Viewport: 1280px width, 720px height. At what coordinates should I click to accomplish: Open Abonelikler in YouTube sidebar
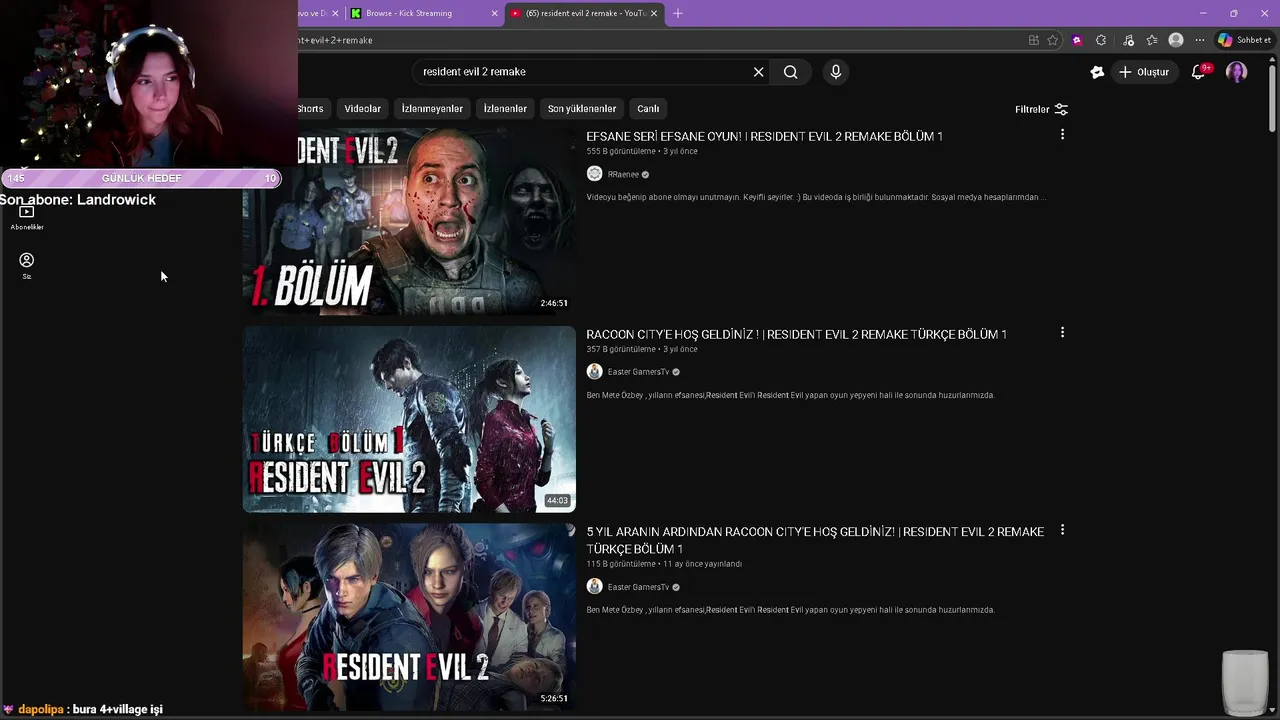click(x=27, y=217)
